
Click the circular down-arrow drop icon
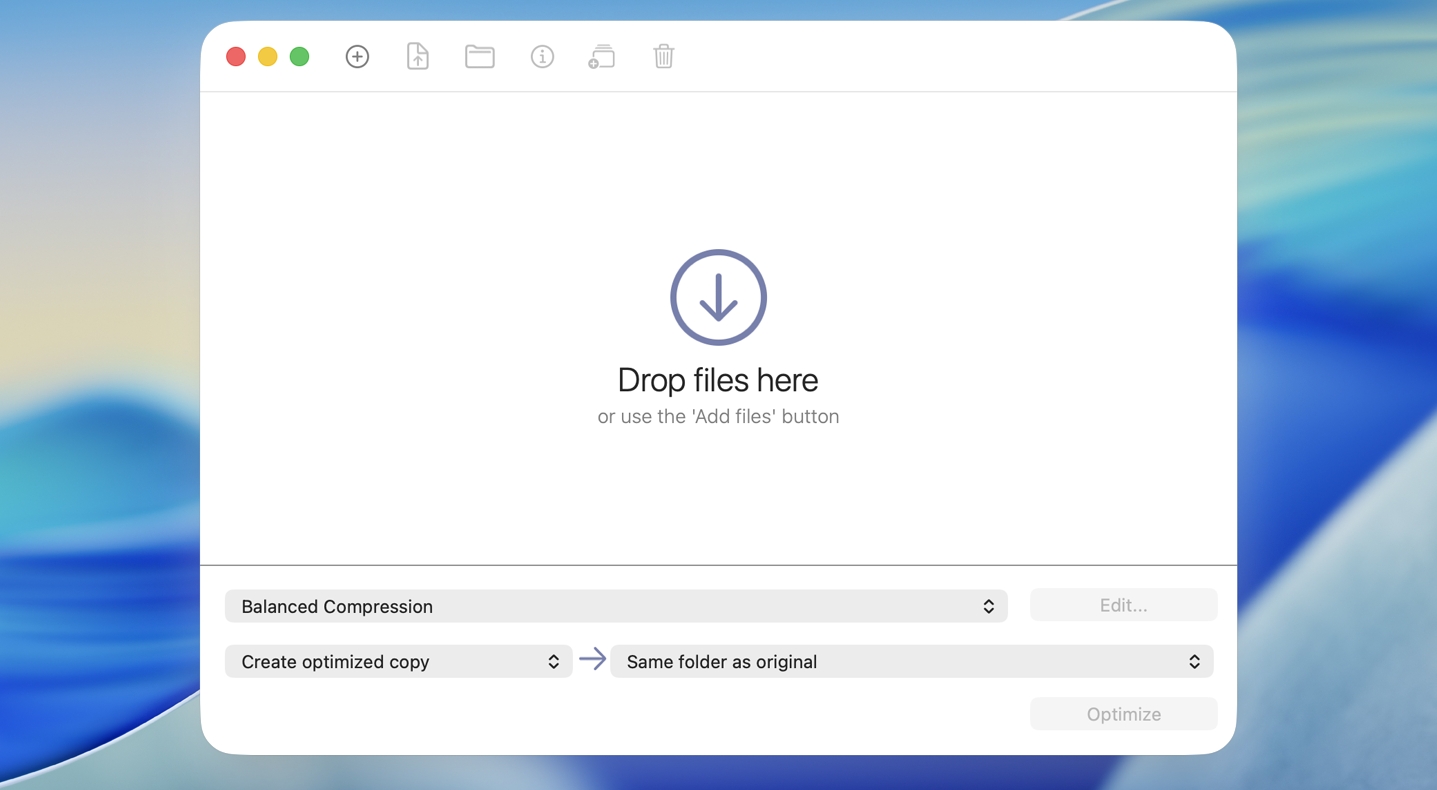718,297
